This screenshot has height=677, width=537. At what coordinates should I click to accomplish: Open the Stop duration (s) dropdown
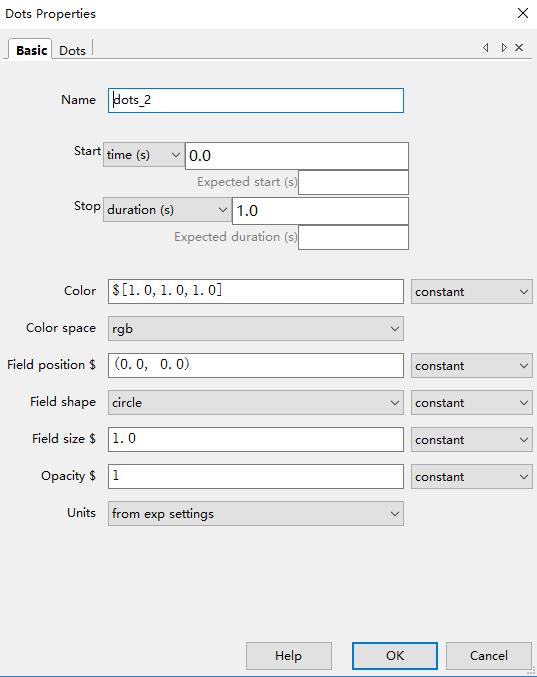coord(167,210)
